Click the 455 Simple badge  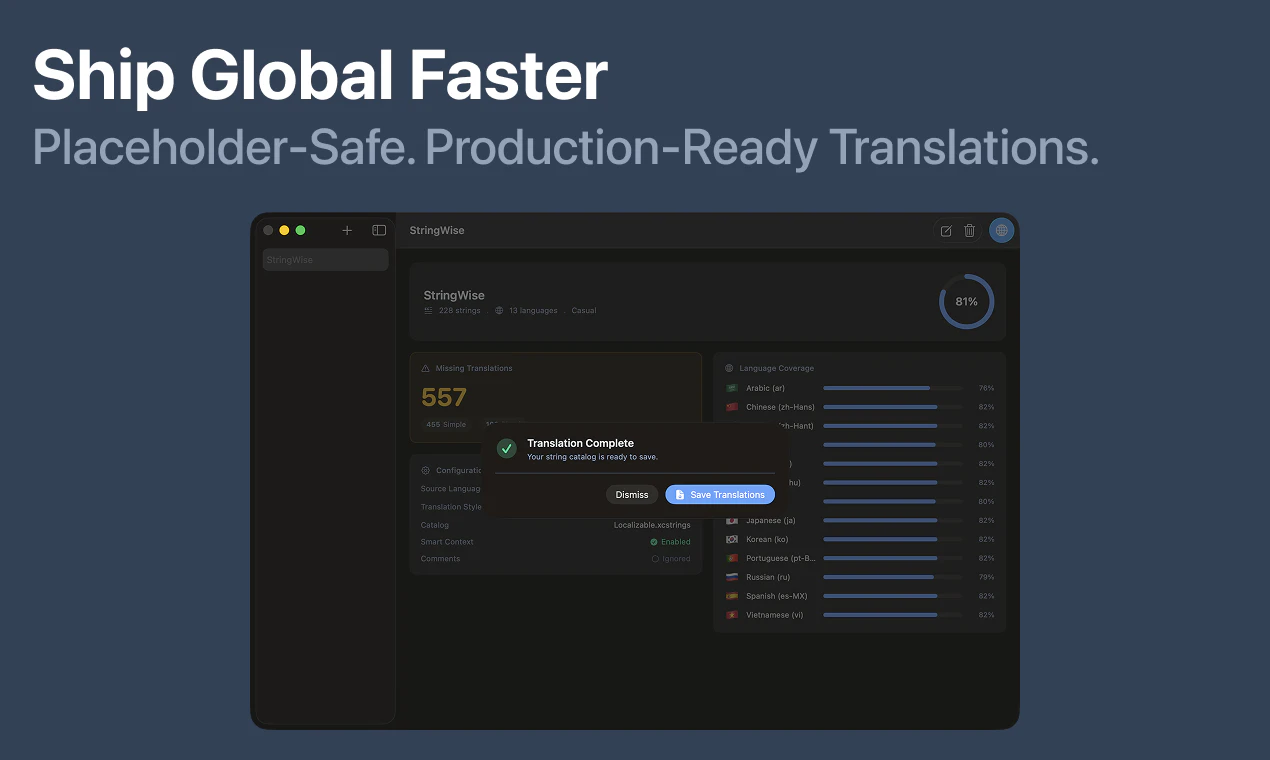(x=446, y=425)
